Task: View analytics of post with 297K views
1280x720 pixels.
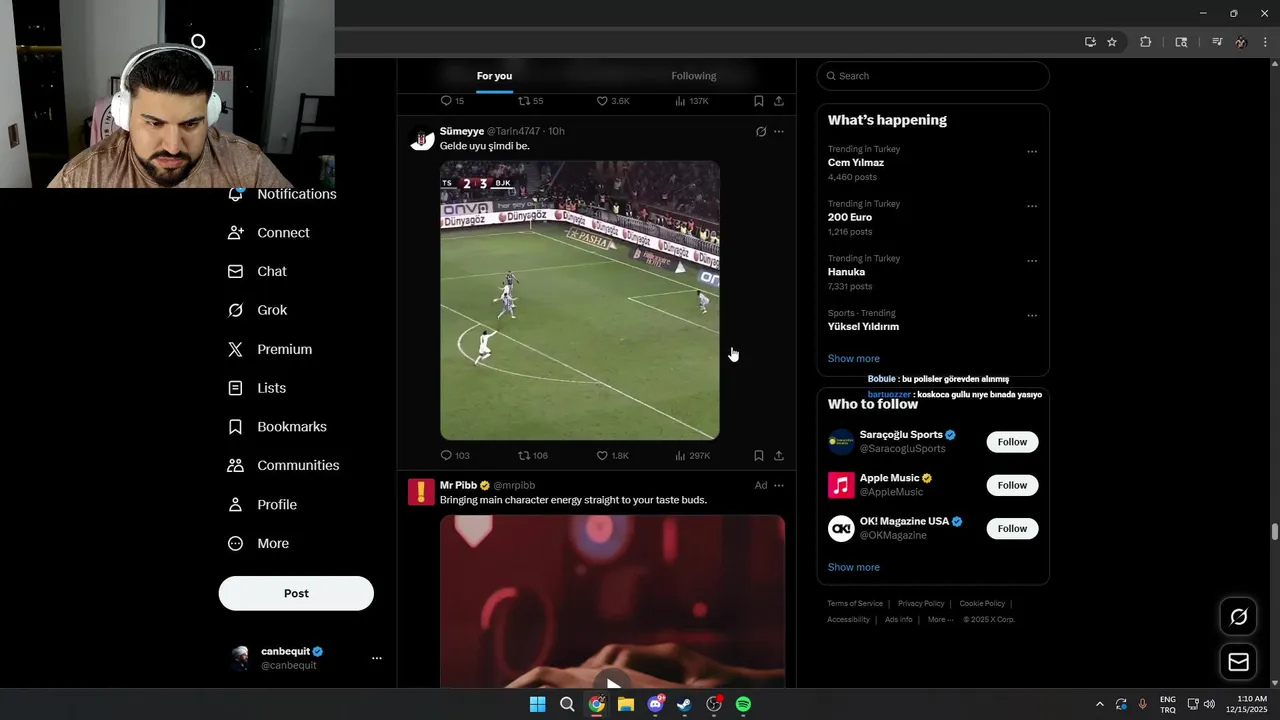Action: (692, 456)
